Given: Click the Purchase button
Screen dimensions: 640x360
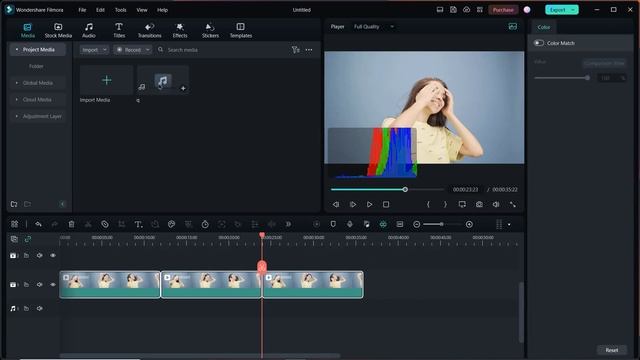Looking at the screenshot, I should pyautogui.click(x=503, y=10).
